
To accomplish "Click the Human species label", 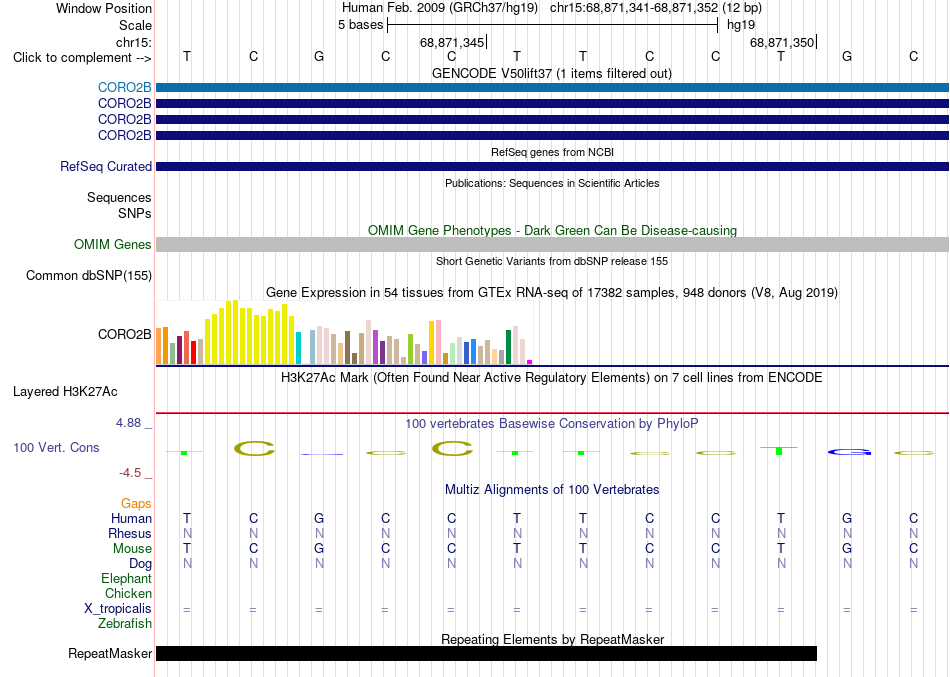I will 131,519.
